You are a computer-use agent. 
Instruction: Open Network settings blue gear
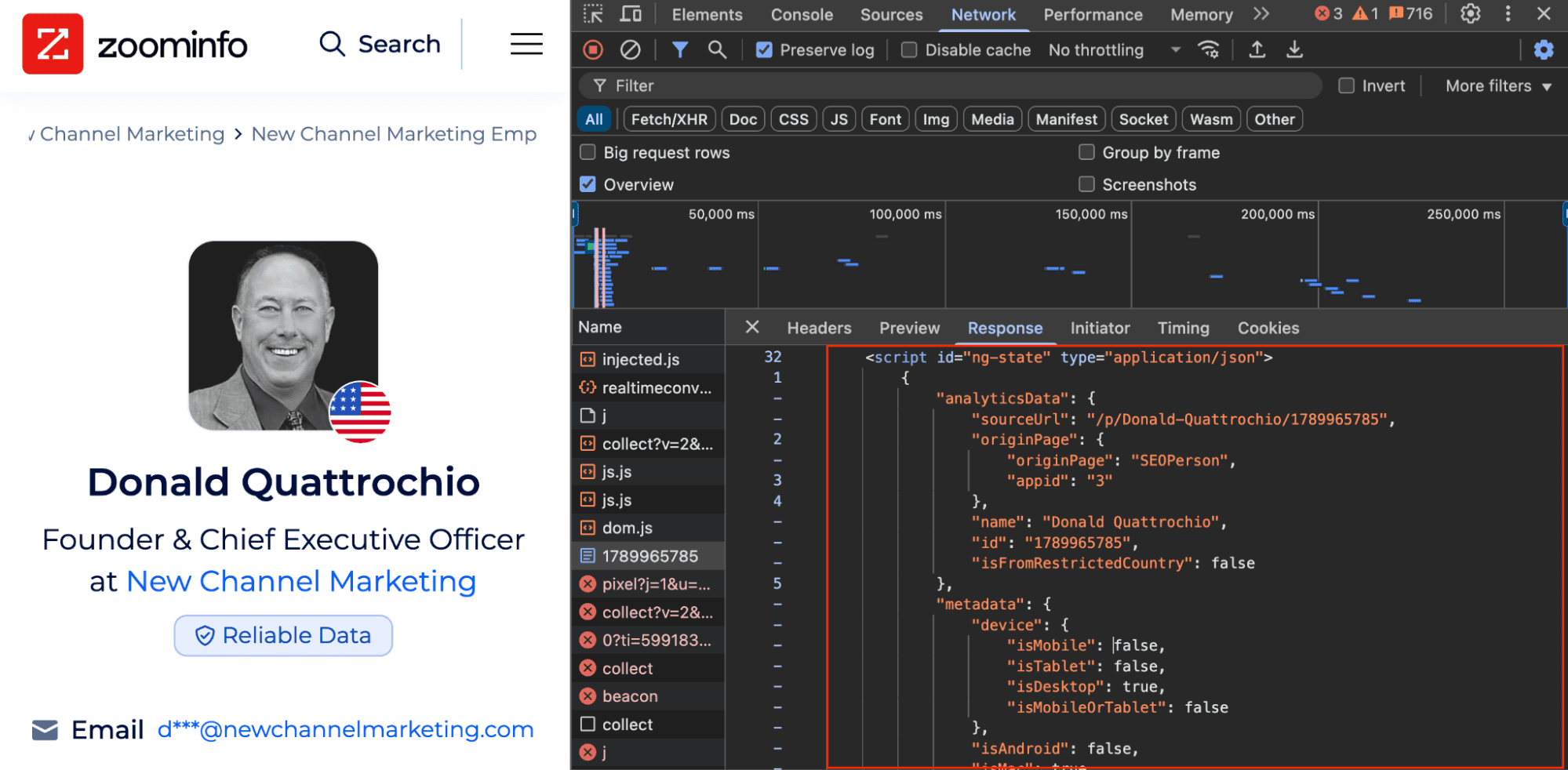1543,50
